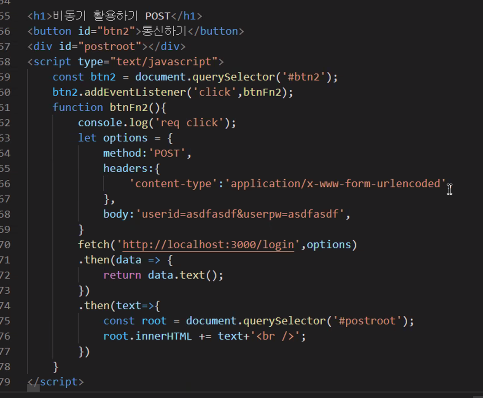483x398 pixels.
Task: Click the function keyword before btnFn2()
Action: [78, 107]
